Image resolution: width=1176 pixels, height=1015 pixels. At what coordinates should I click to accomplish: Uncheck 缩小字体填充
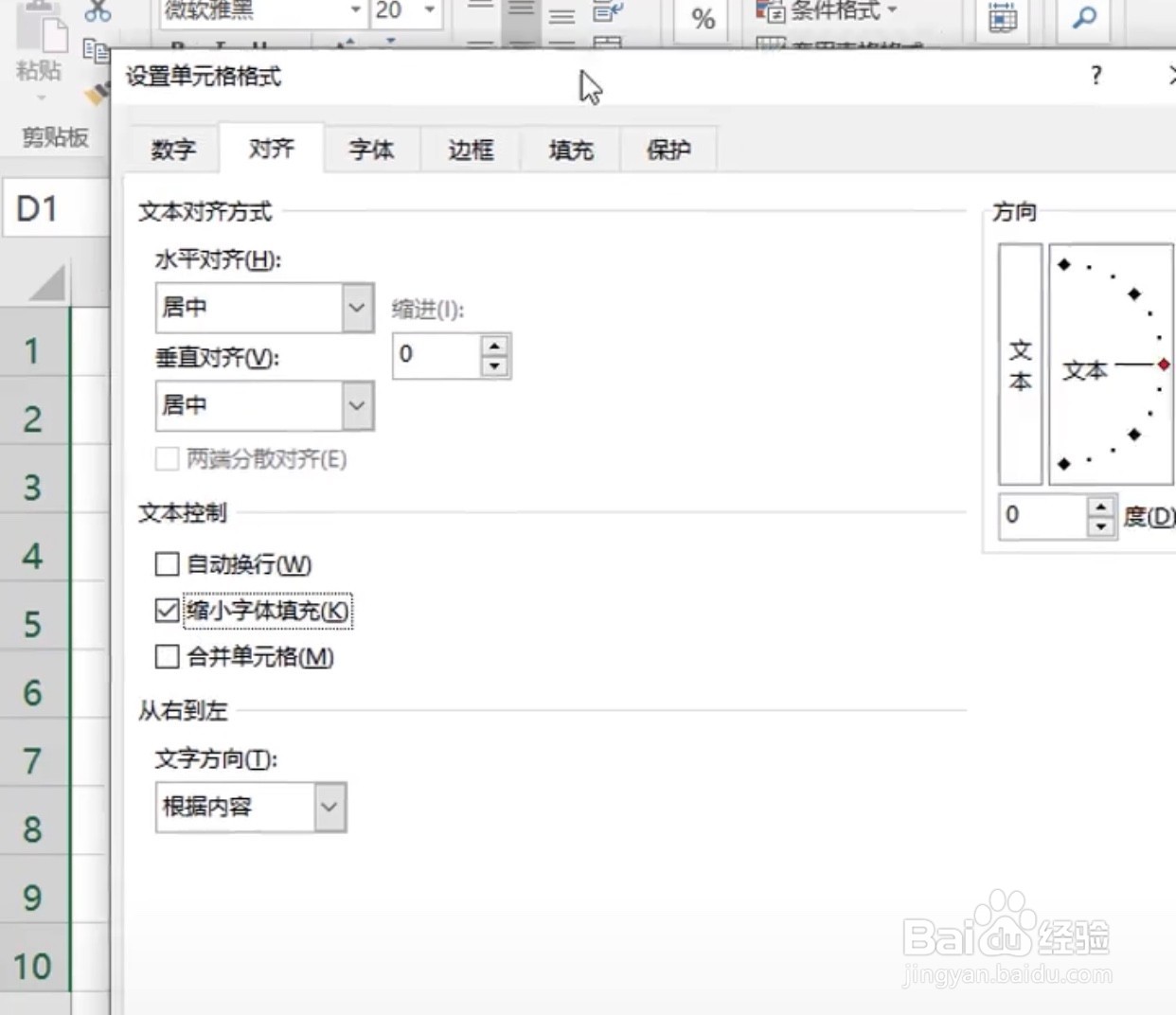[x=167, y=611]
